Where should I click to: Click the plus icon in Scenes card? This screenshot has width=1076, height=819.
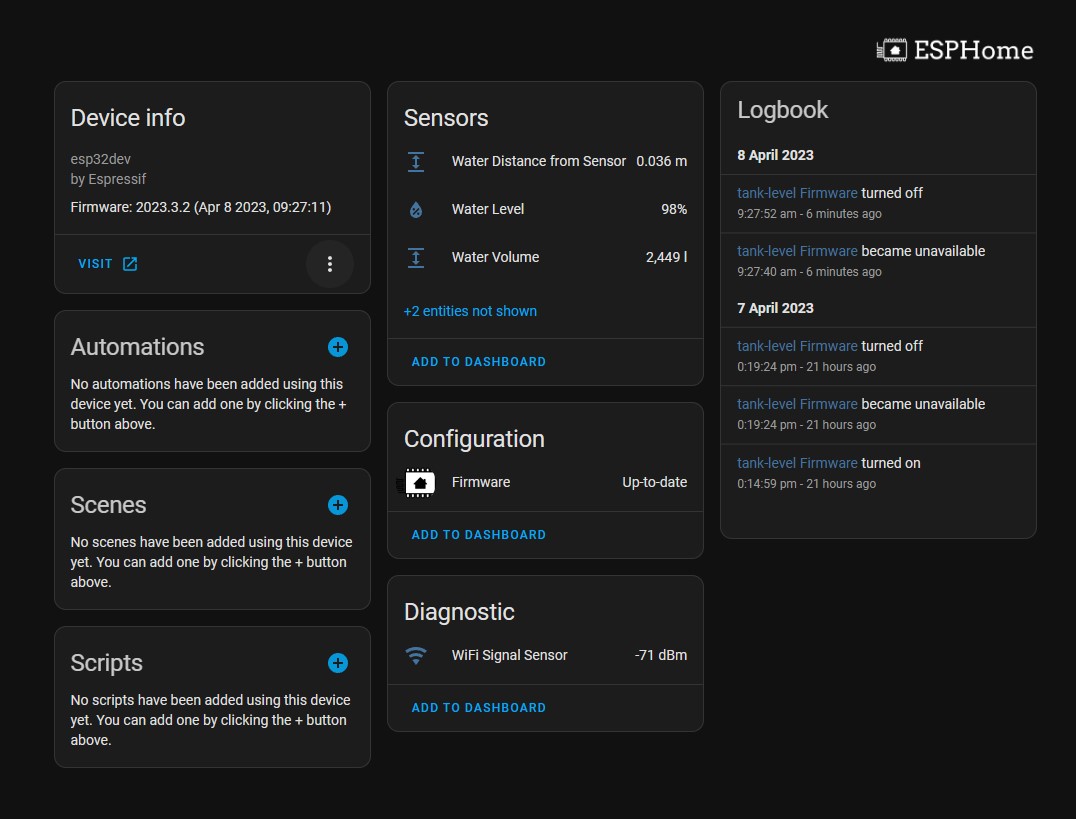338,505
